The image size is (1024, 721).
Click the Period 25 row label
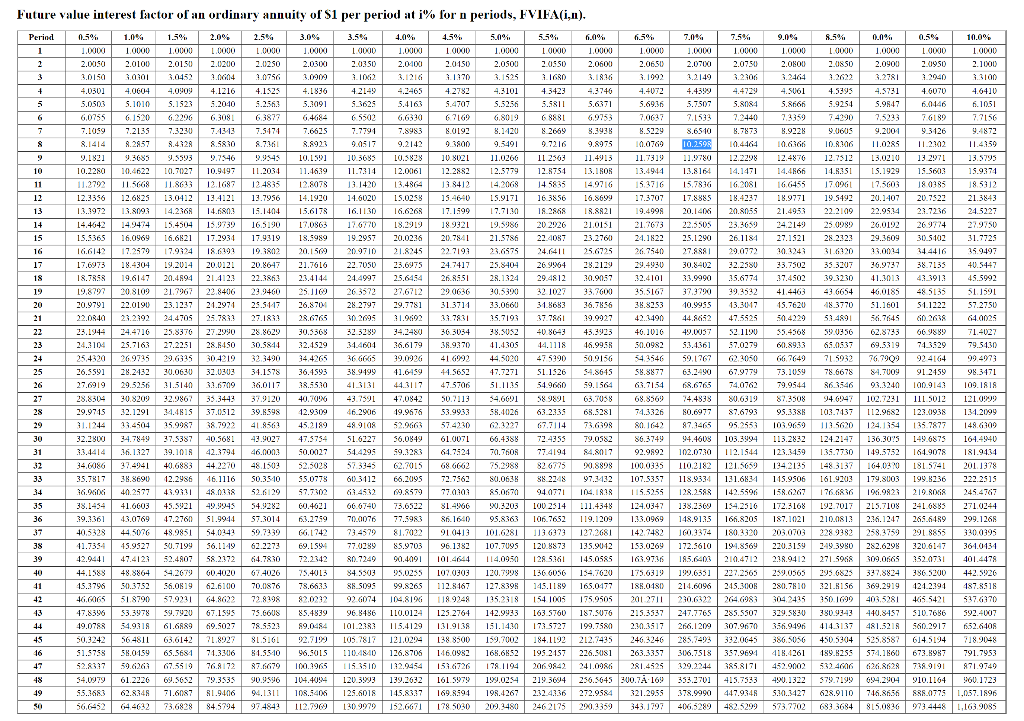tap(40, 372)
